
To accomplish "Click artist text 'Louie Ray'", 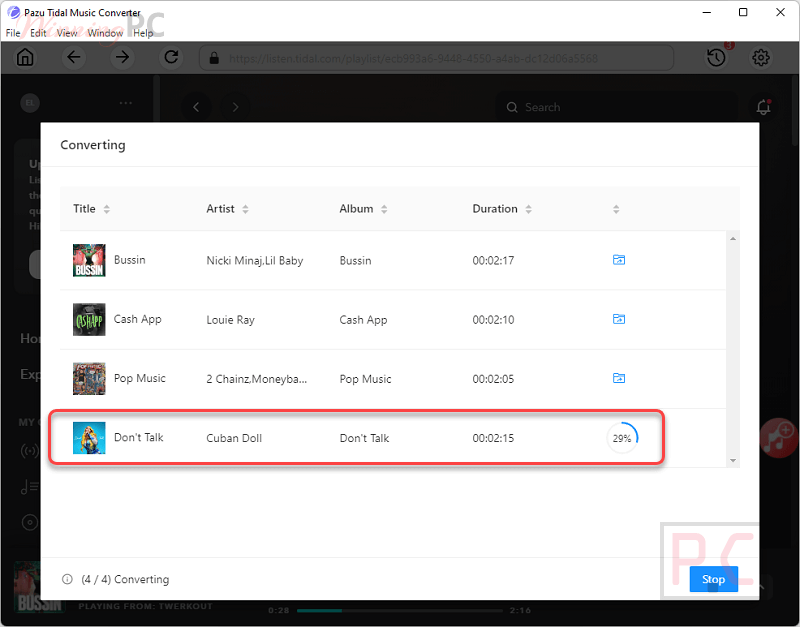I will tap(230, 320).
